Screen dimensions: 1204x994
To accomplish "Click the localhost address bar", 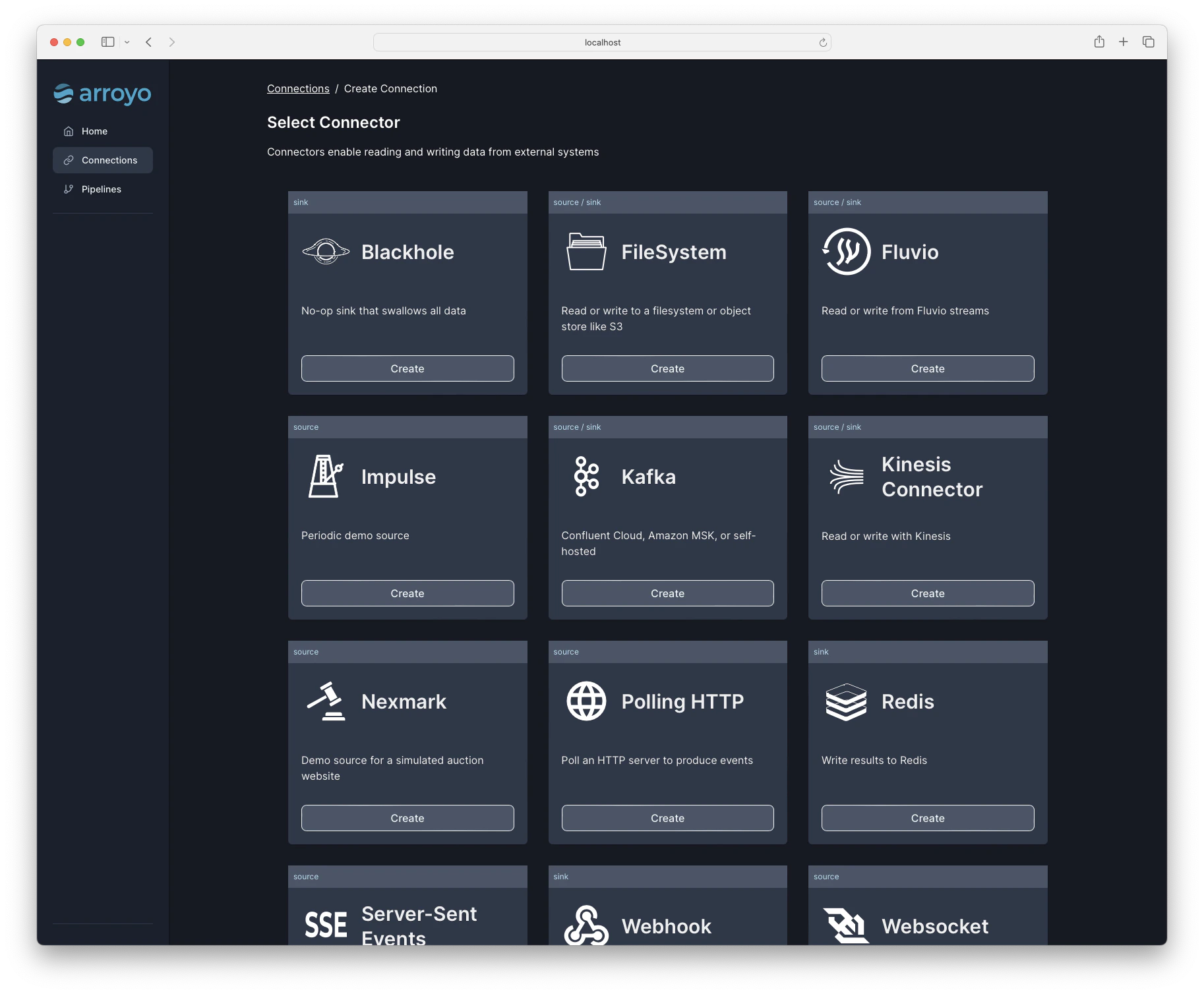I will click(601, 42).
